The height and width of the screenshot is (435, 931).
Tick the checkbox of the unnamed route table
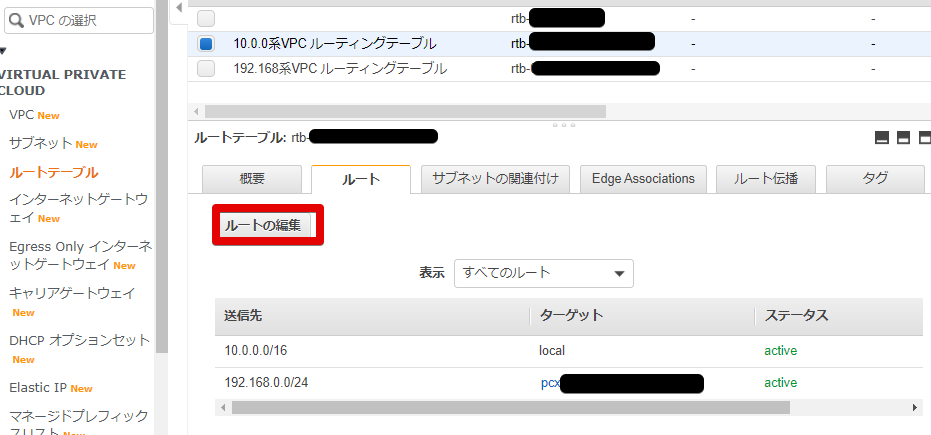pyautogui.click(x=206, y=18)
